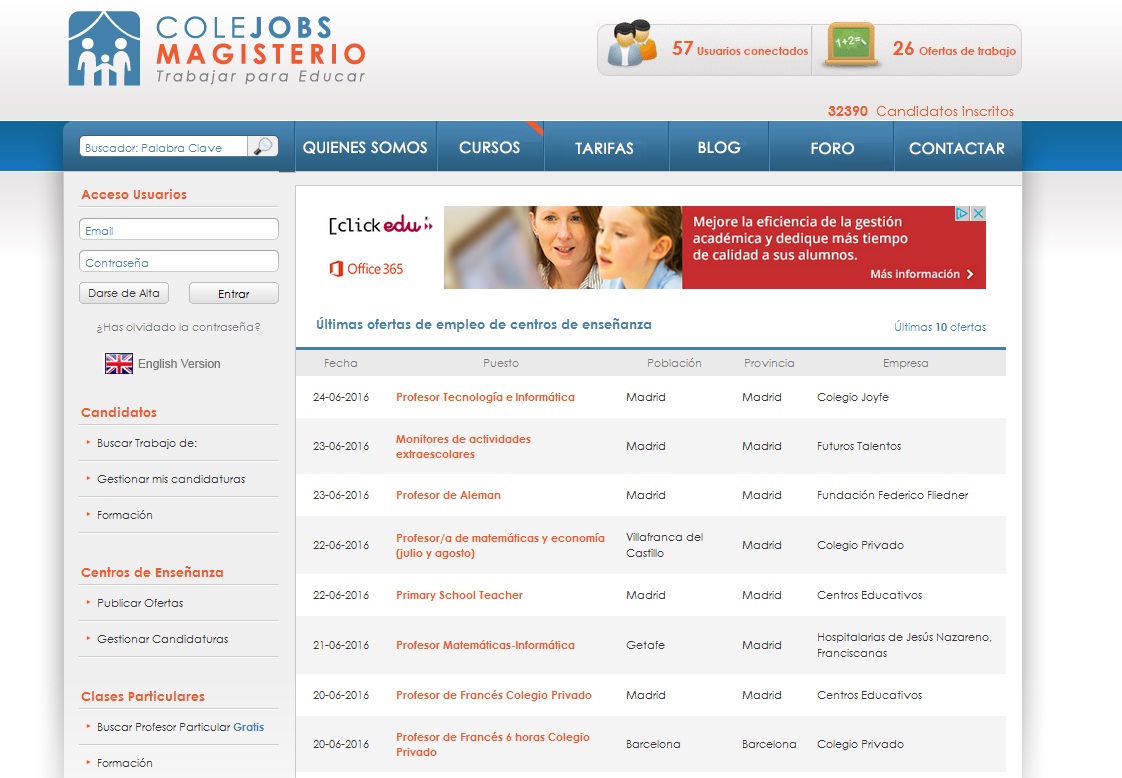Open the QUIENES SOMOS menu item
Viewport: 1122px width, 778px height.
coord(365,148)
